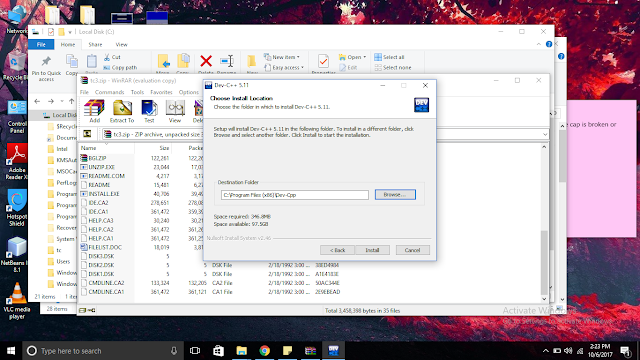Click the Browse... button
The image size is (640, 360).
(395, 195)
